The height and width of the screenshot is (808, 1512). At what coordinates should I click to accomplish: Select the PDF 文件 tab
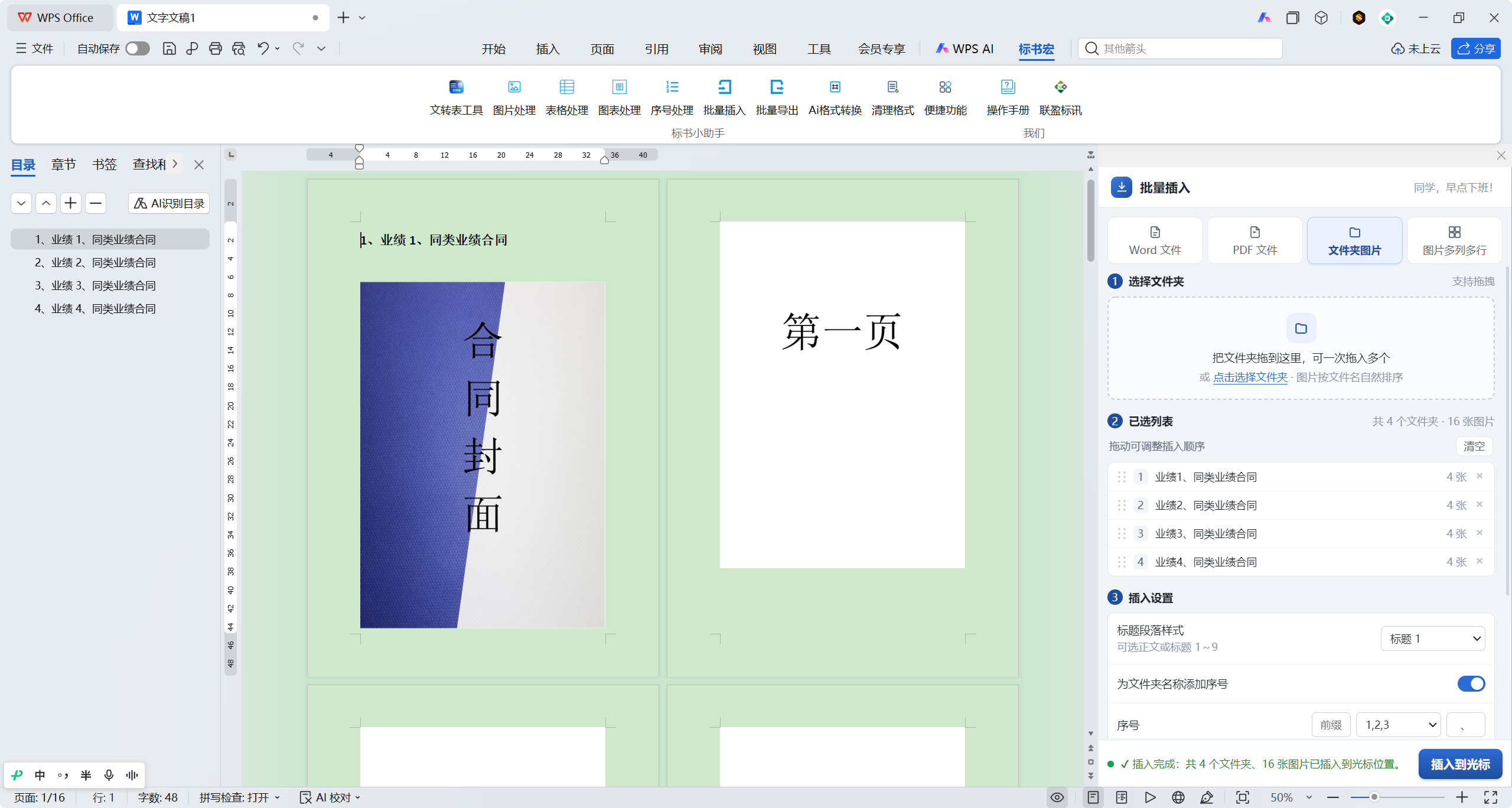coord(1254,240)
